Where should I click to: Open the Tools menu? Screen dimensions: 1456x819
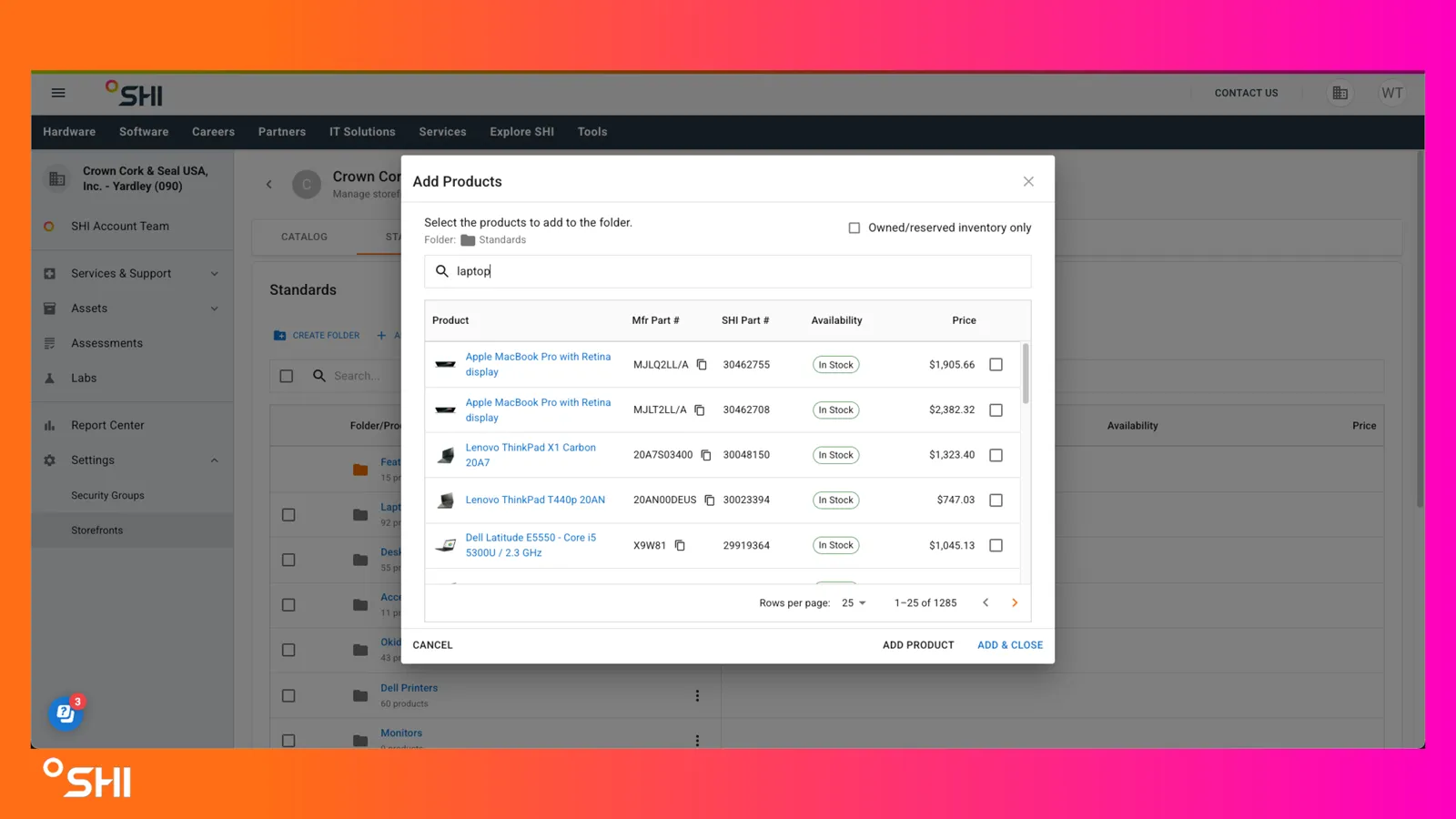click(592, 132)
